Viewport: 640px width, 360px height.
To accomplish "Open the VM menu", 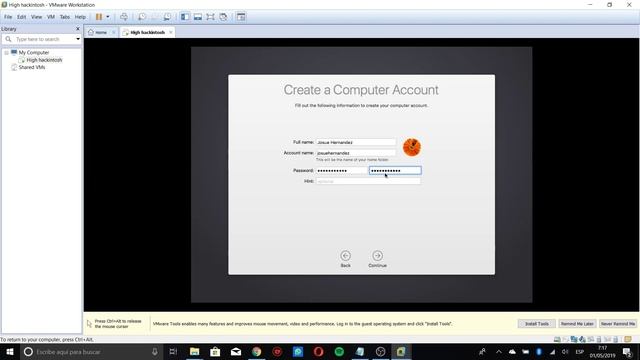I will point(51,17).
